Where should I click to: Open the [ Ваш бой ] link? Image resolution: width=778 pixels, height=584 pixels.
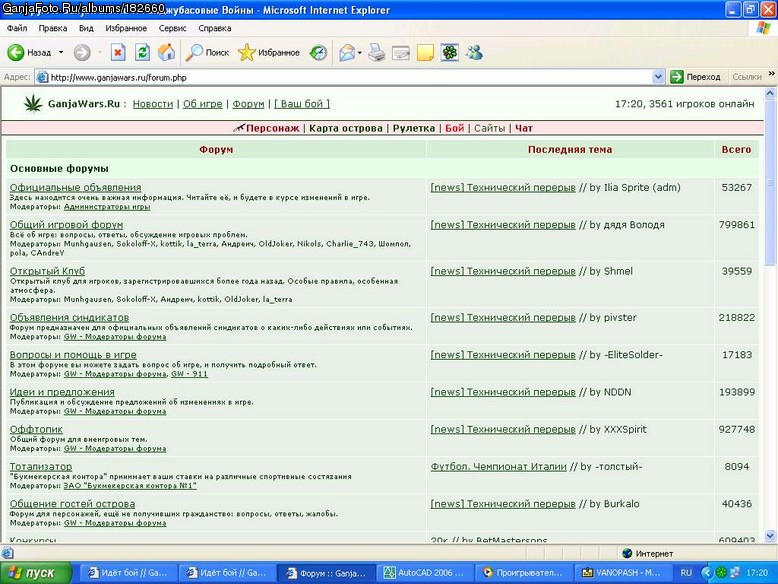pyautogui.click(x=302, y=104)
